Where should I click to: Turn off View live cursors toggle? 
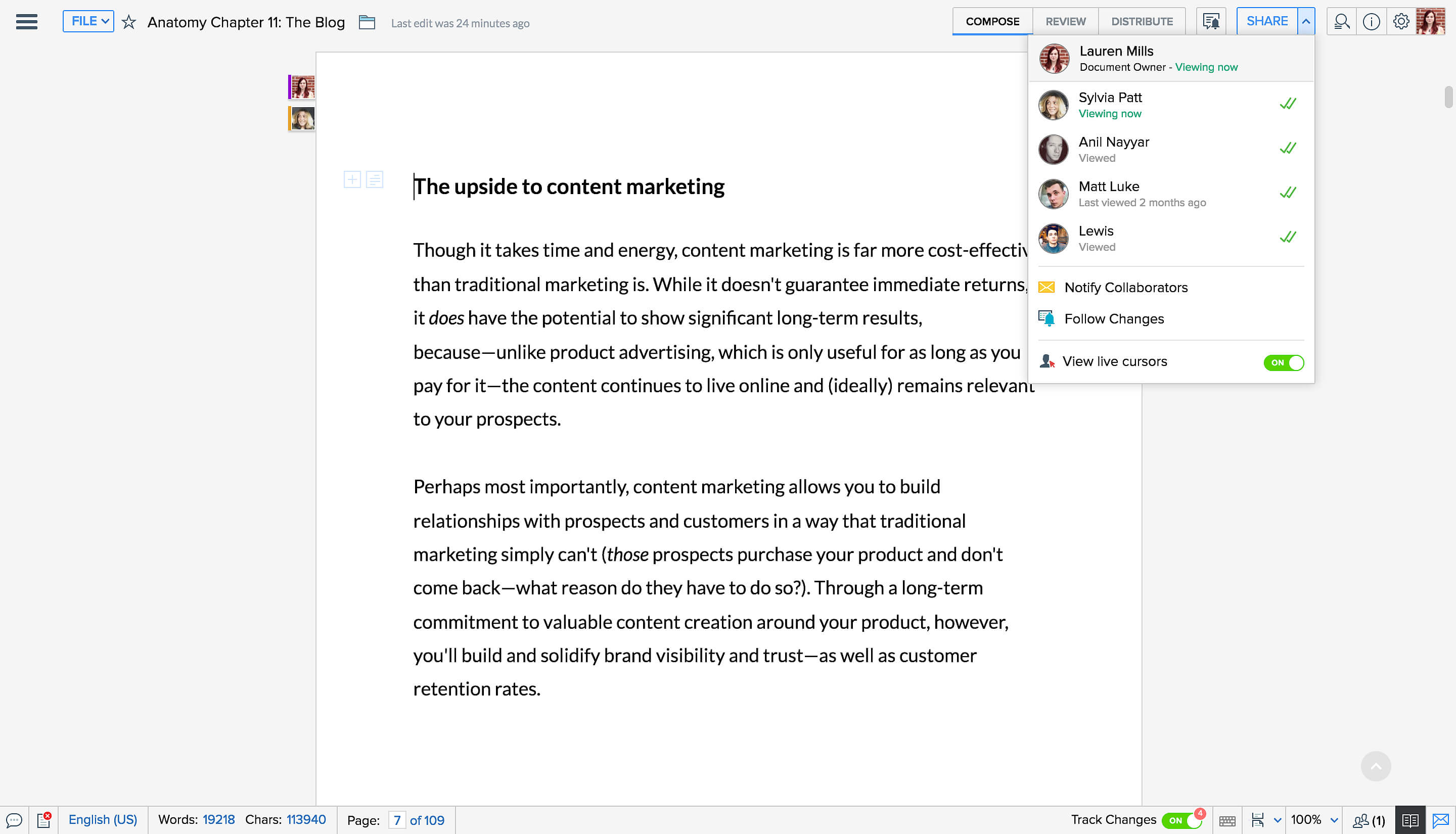(1283, 362)
